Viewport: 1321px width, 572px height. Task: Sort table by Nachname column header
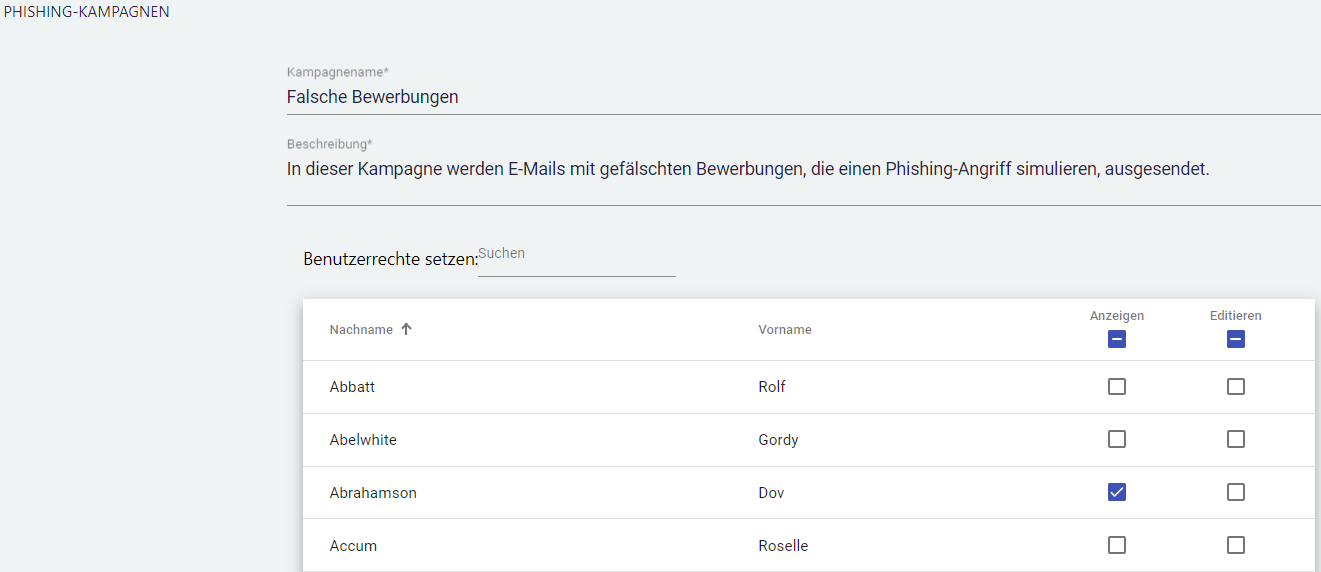pyautogui.click(x=361, y=330)
